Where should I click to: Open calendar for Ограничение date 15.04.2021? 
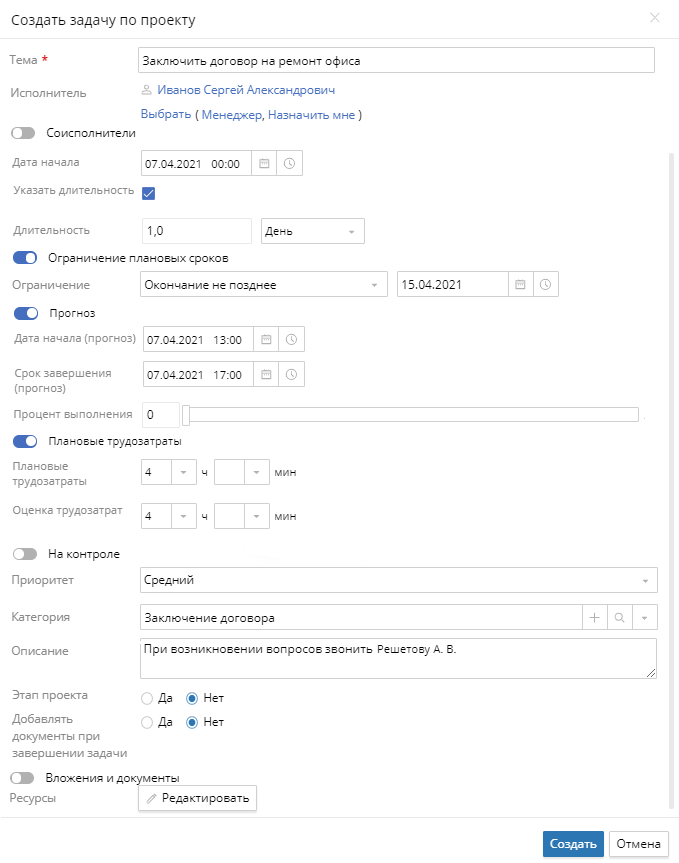pyautogui.click(x=520, y=285)
